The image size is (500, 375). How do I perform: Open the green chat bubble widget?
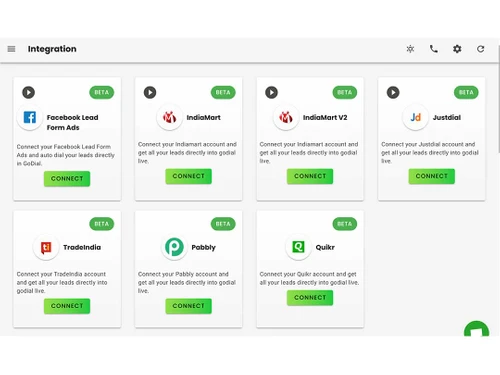pos(477,329)
